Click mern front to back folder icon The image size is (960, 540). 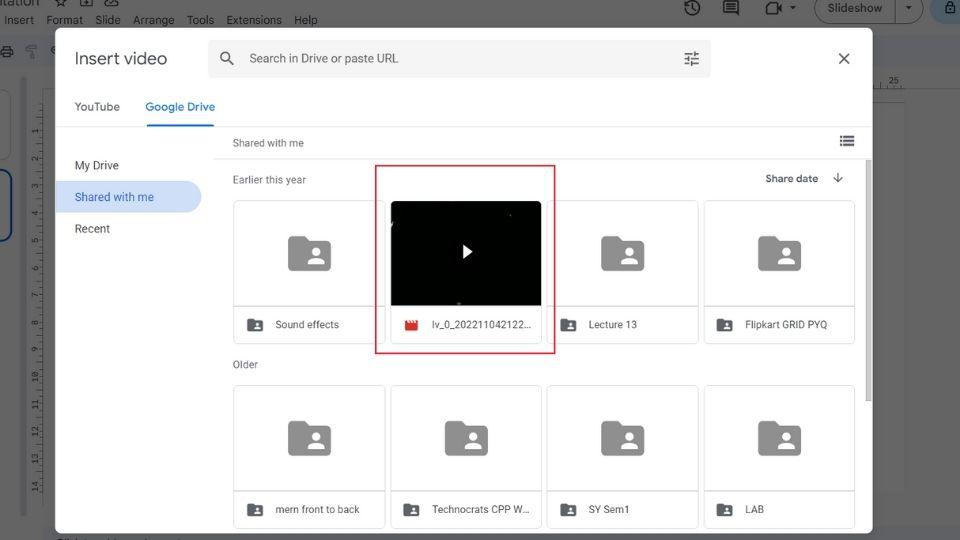pyautogui.click(x=309, y=438)
